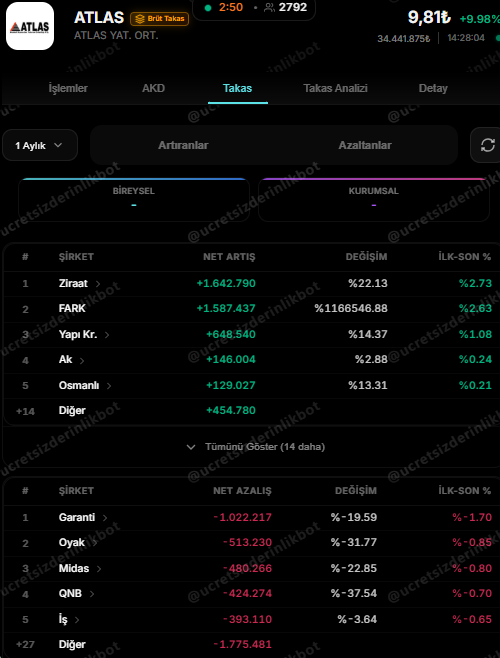Expand the Ak row chevron

click(82, 360)
